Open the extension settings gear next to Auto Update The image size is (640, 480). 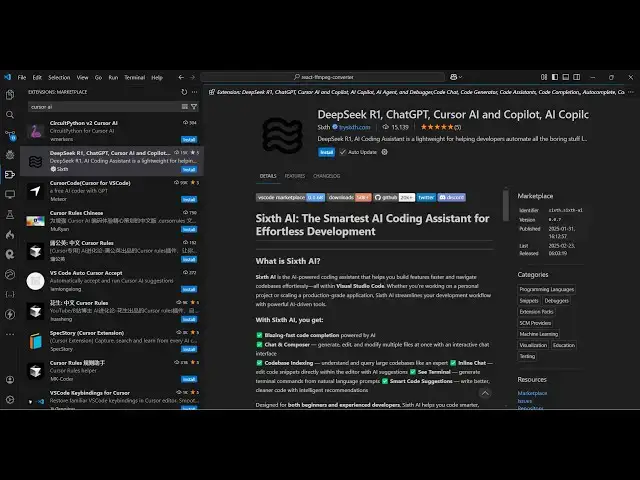pyautogui.click(x=384, y=152)
